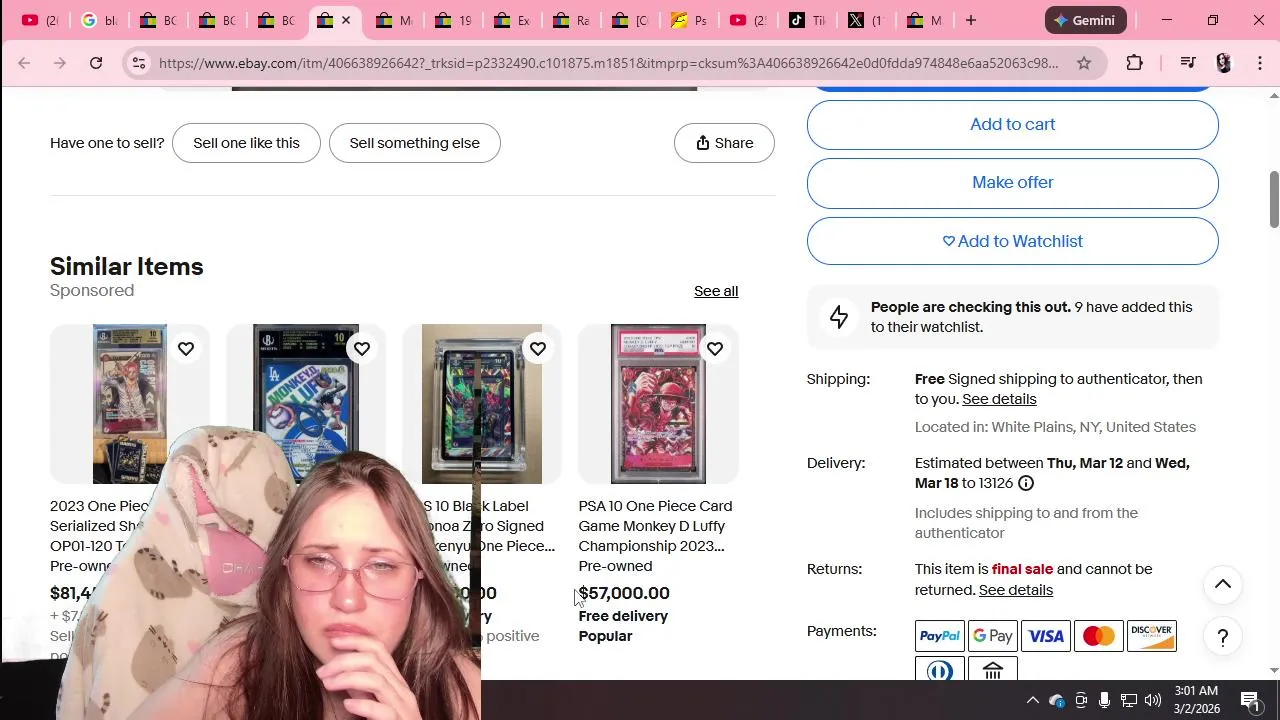Viewport: 1280px width, 720px height.
Task: Close the active eBay tab
Action: pyautogui.click(x=346, y=20)
